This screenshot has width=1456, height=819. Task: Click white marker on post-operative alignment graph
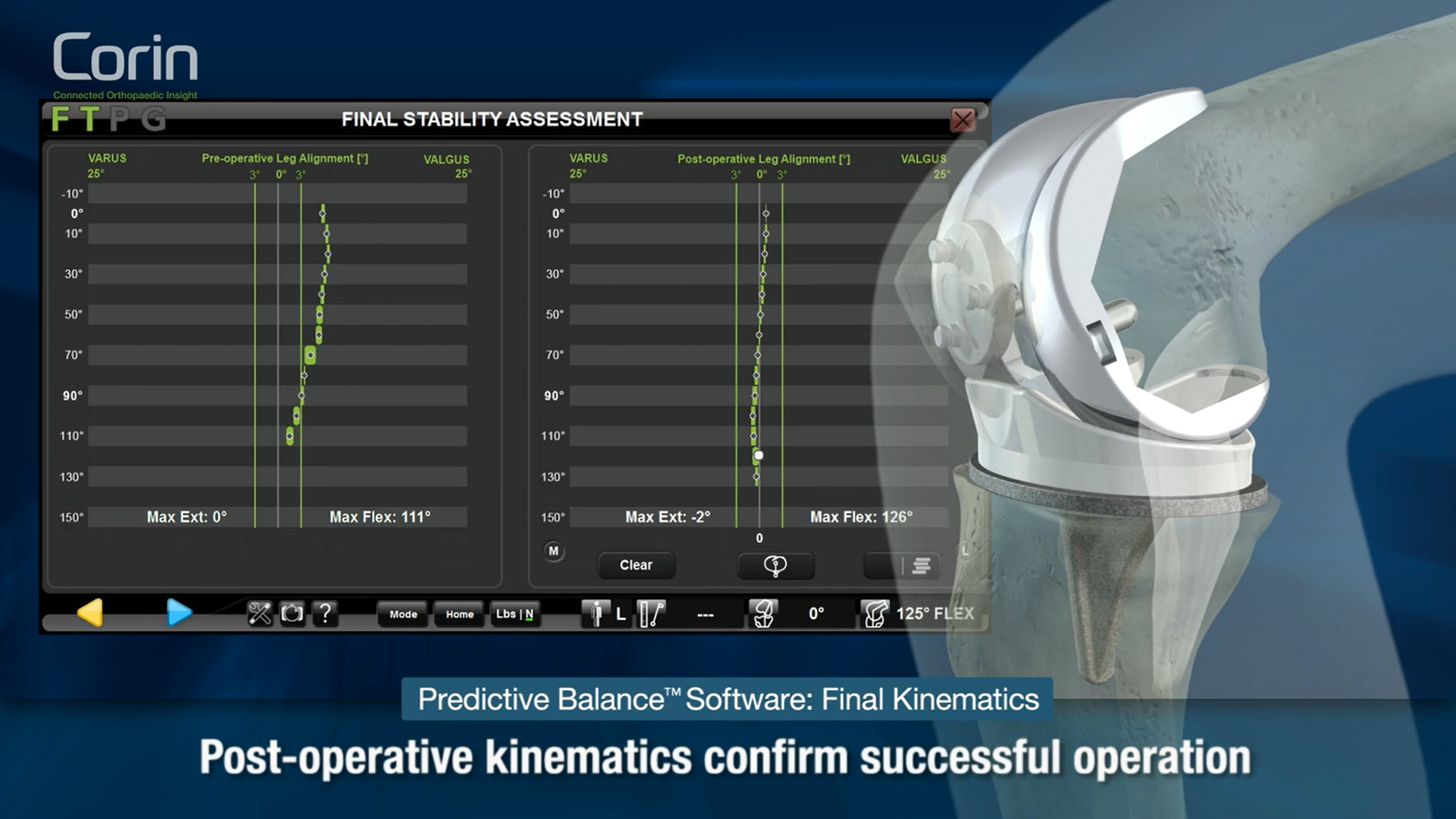(758, 455)
